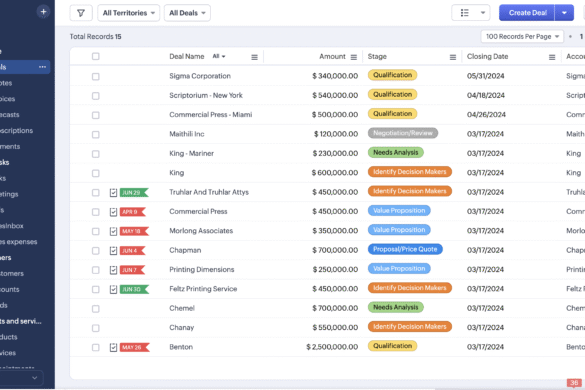Open the Truhlar And Truhlar Attys deal

(x=209, y=192)
